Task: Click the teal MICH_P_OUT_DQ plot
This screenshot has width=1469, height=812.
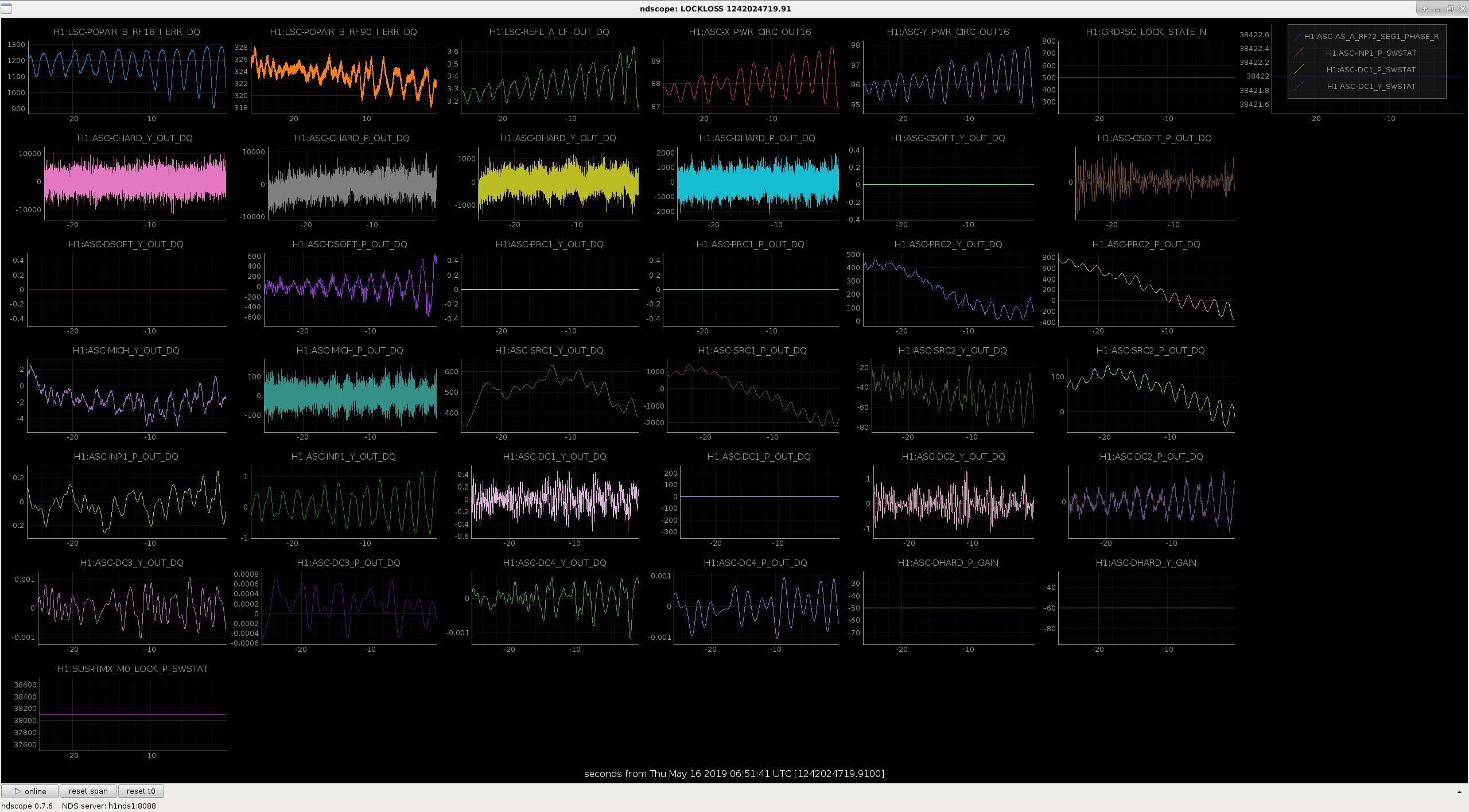Action: pos(350,396)
